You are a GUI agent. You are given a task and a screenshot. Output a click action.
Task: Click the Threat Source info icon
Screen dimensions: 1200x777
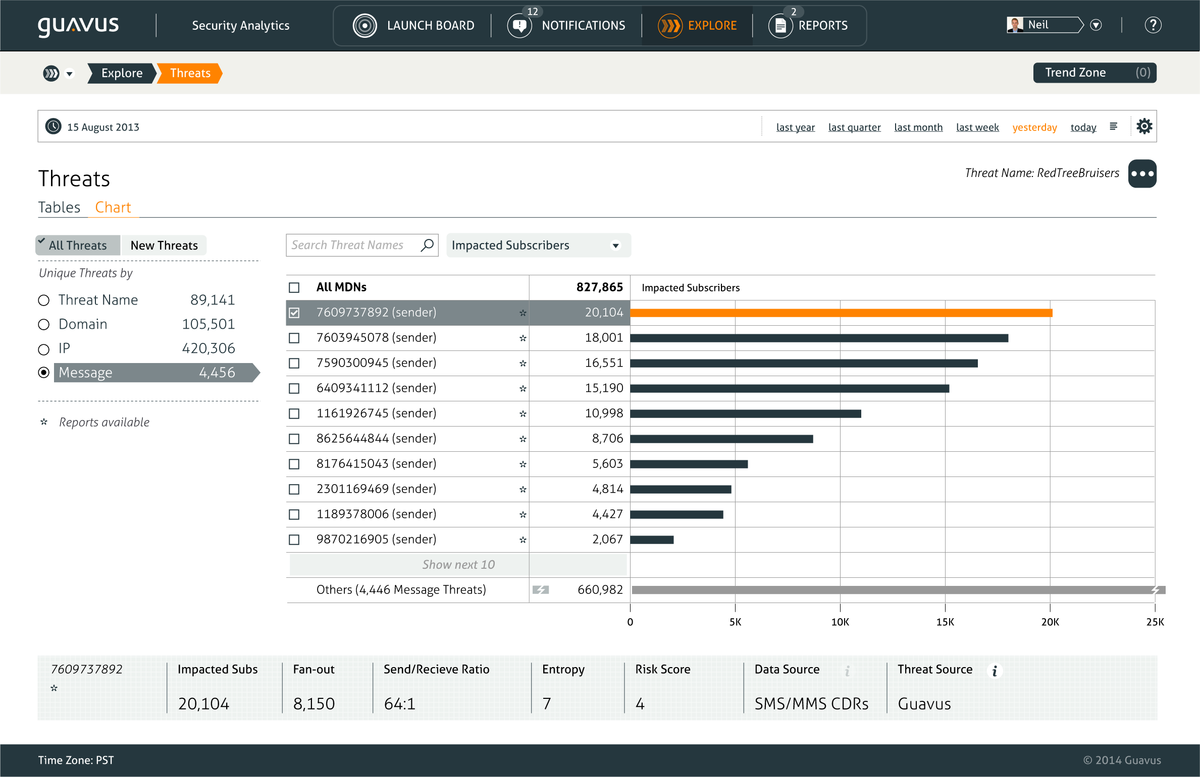click(994, 671)
